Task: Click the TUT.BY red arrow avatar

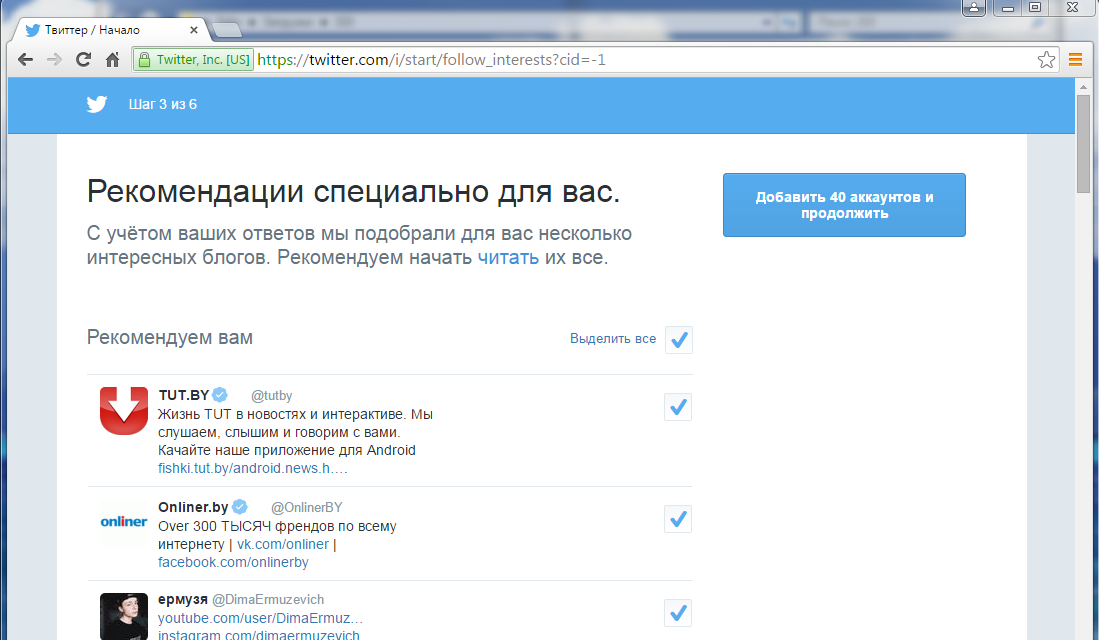Action: (x=124, y=411)
